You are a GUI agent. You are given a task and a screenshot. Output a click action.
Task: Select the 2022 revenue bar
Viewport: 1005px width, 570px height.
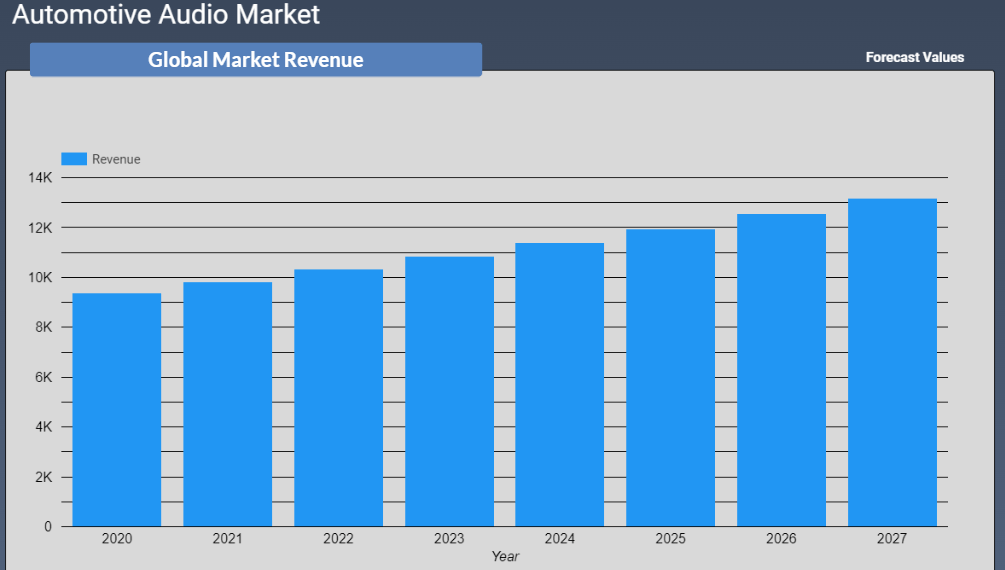point(338,398)
